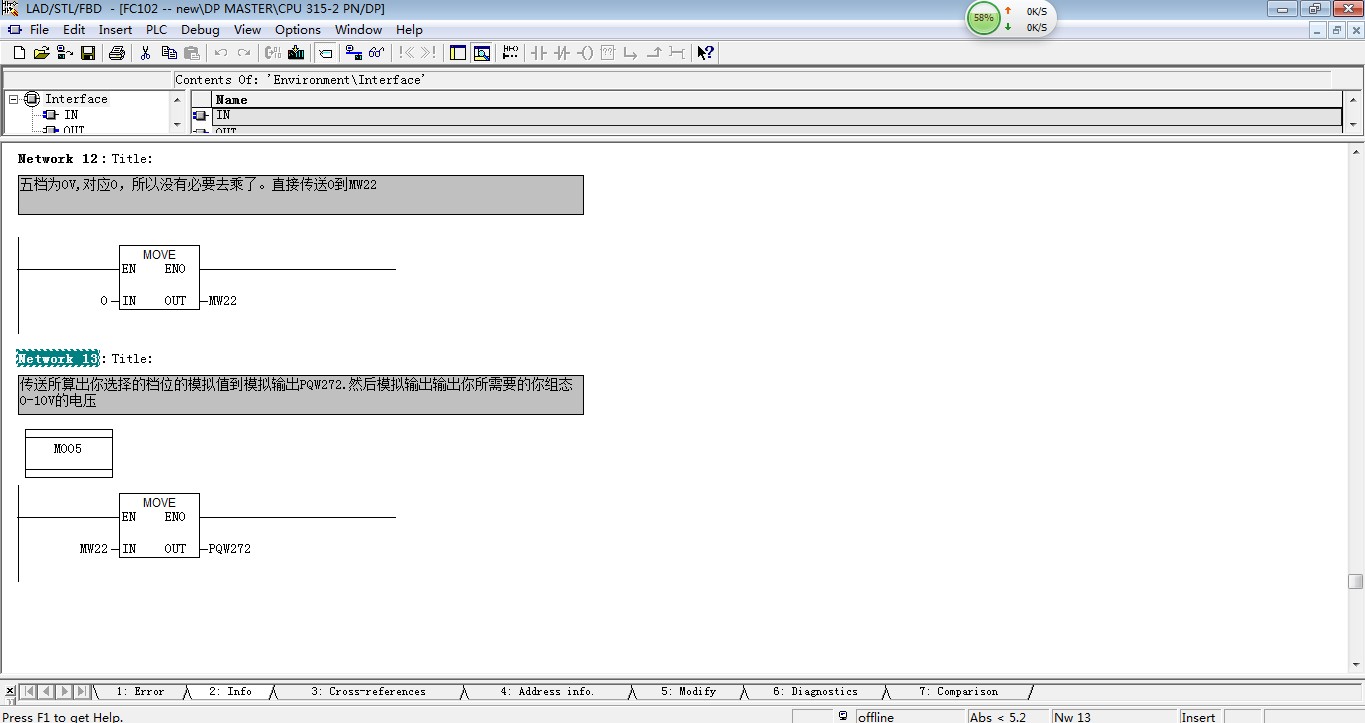Select the IN item in interface tree
Viewport: 1365px width, 723px height.
pyautogui.click(x=71, y=115)
